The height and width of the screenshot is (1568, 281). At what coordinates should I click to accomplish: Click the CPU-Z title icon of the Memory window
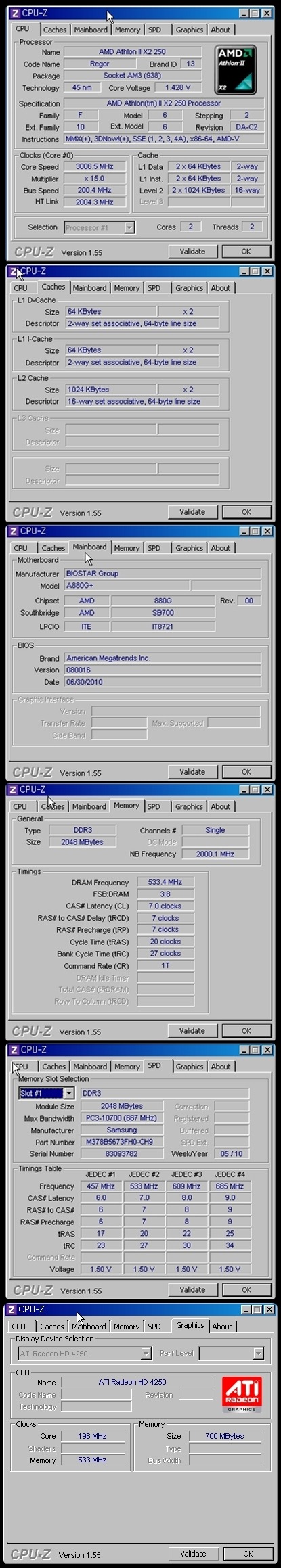(15, 789)
